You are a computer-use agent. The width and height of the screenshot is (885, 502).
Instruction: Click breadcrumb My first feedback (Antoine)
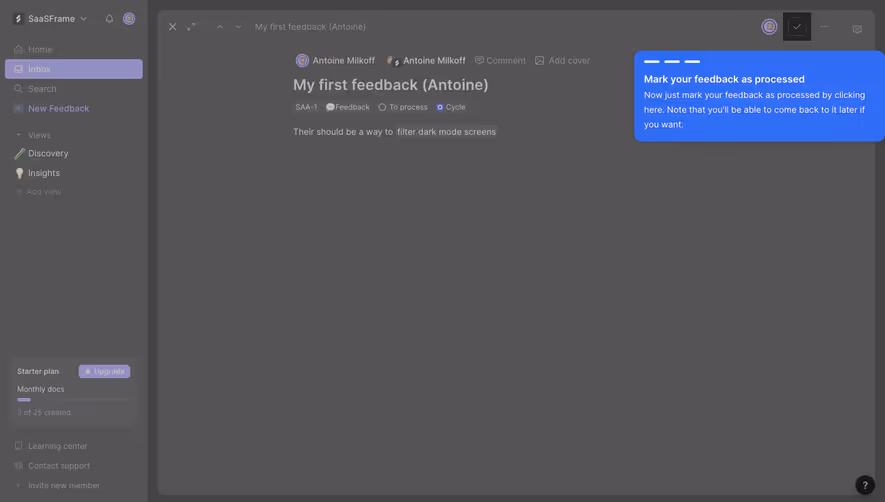(310, 27)
